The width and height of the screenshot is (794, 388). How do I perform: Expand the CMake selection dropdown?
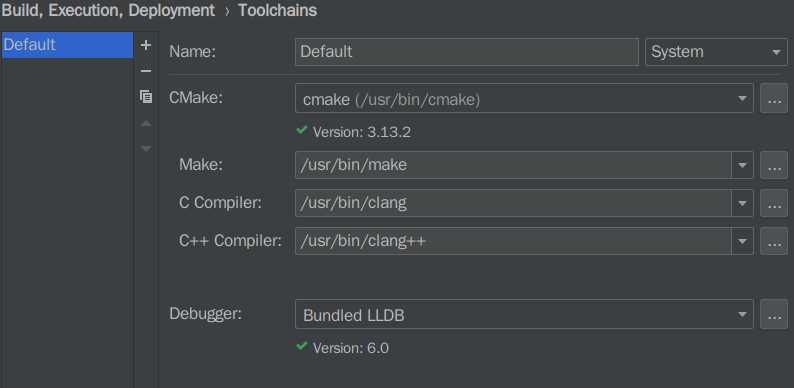(524, 98)
